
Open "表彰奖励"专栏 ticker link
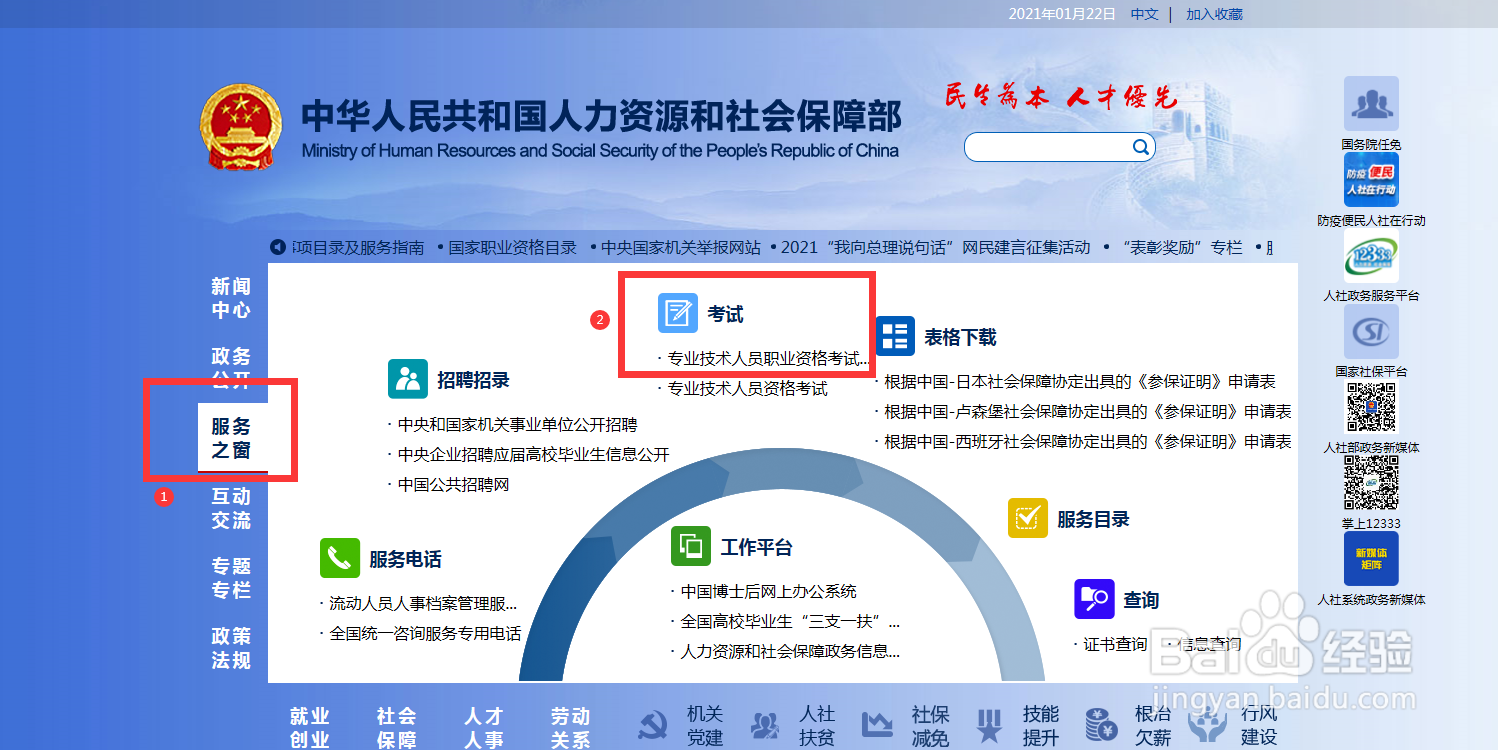click(1182, 247)
